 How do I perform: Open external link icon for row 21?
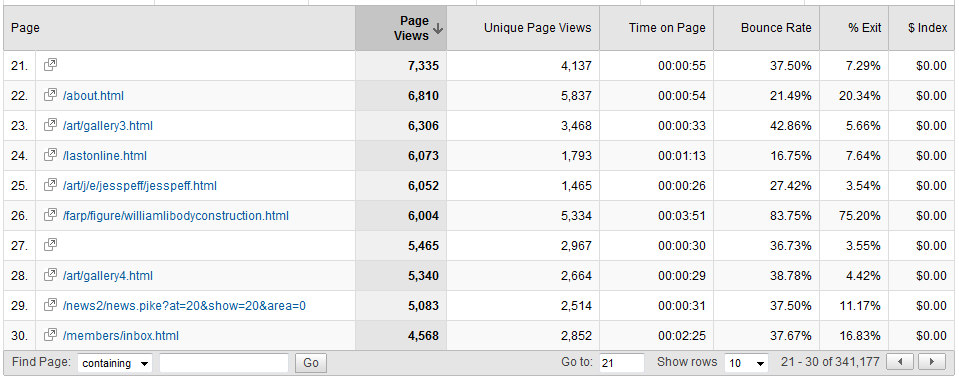(x=51, y=65)
